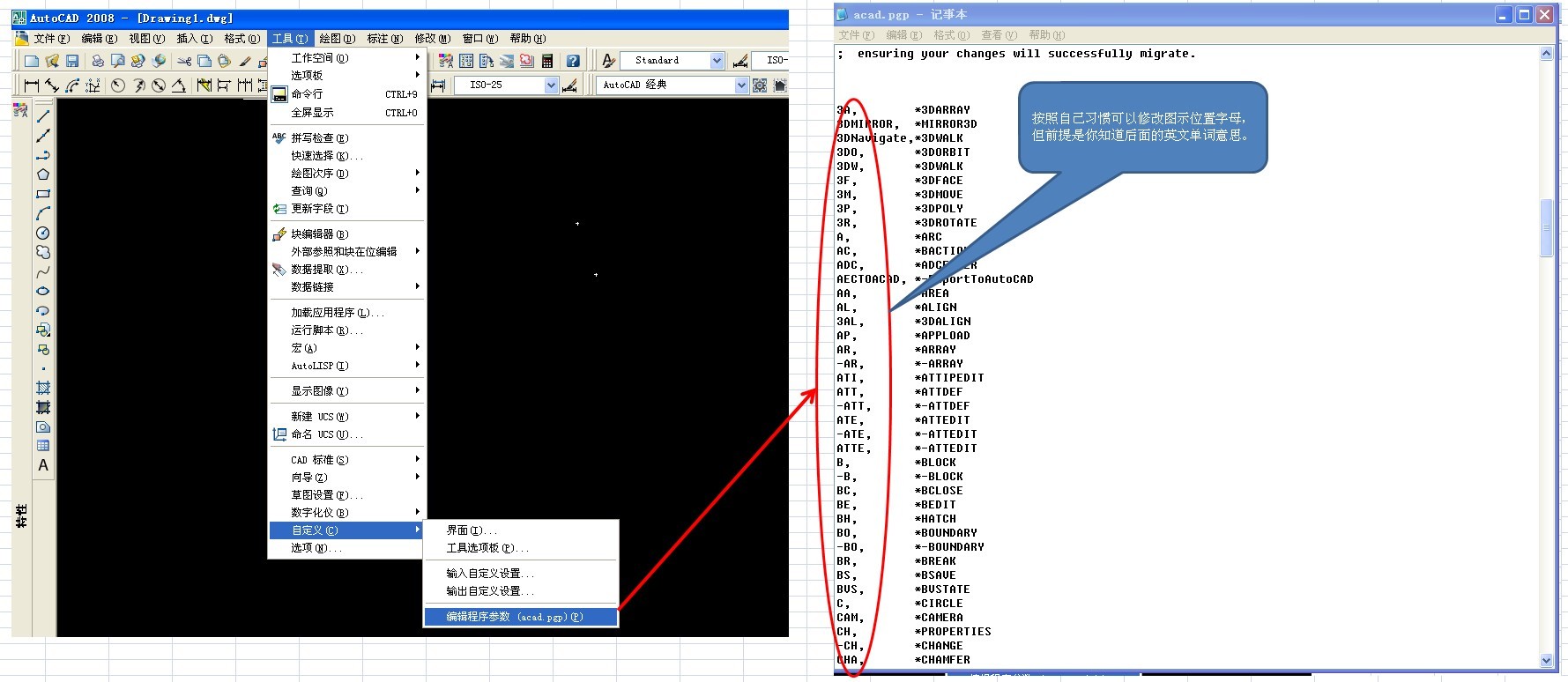Select the Circle draw tool

click(43, 233)
